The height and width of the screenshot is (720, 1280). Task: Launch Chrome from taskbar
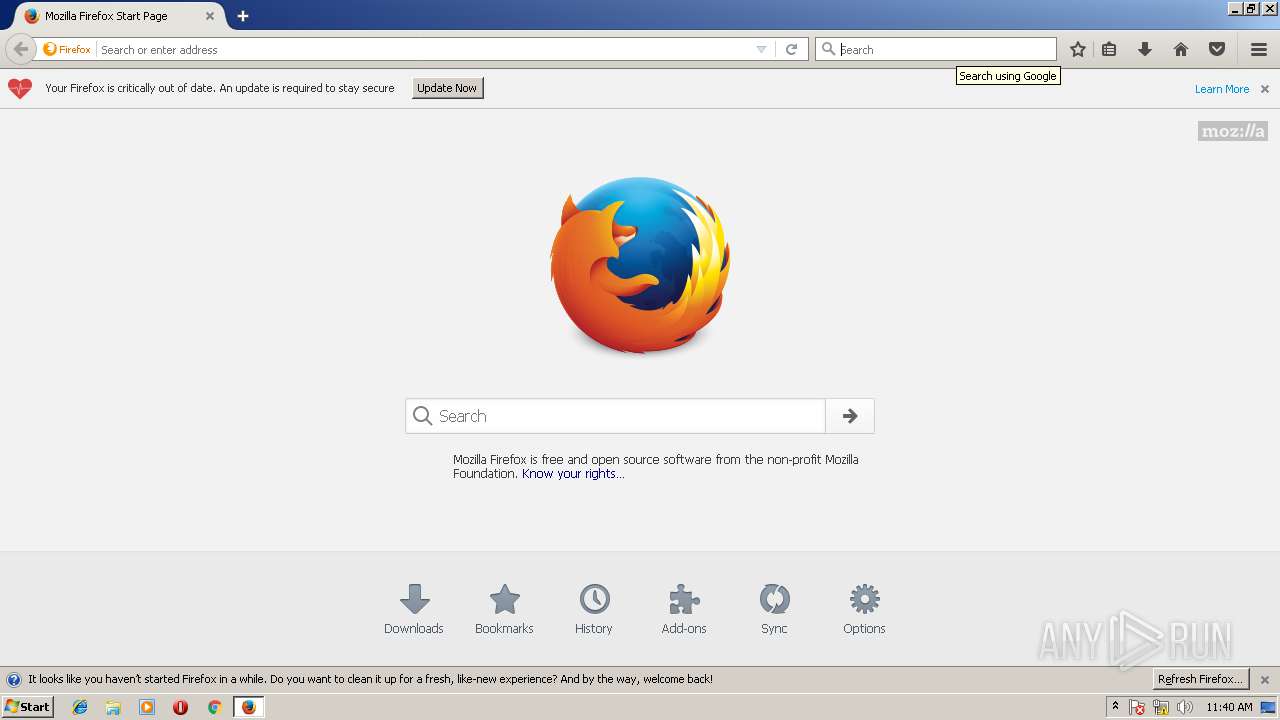coord(214,707)
